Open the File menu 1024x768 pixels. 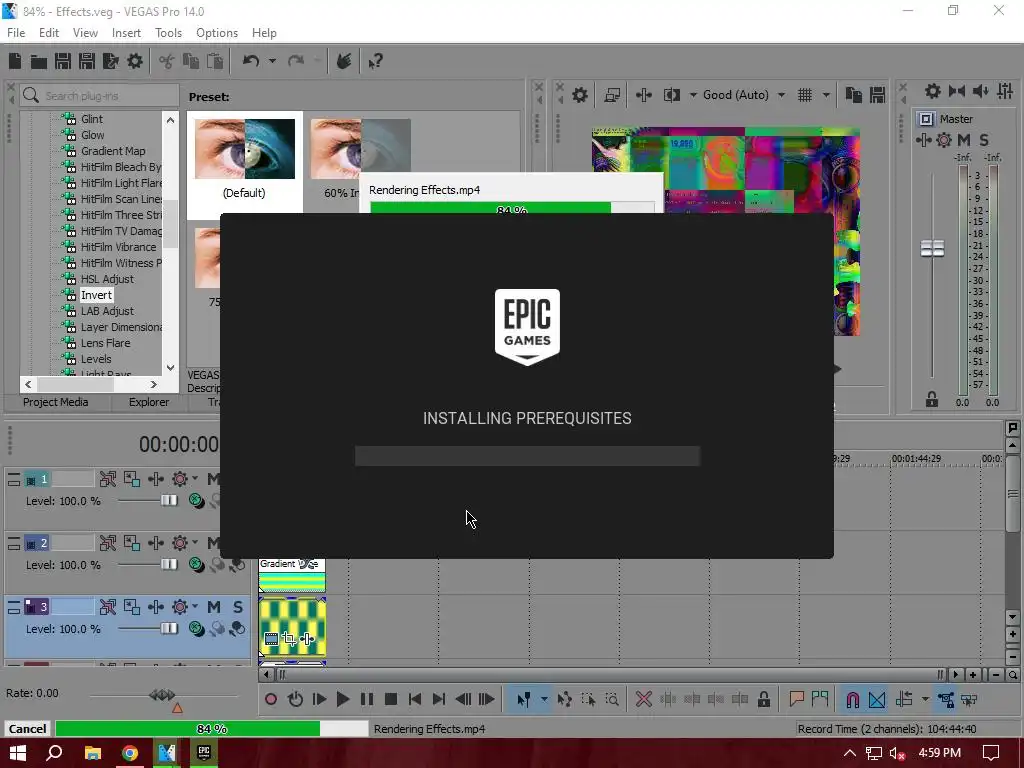pyautogui.click(x=16, y=33)
